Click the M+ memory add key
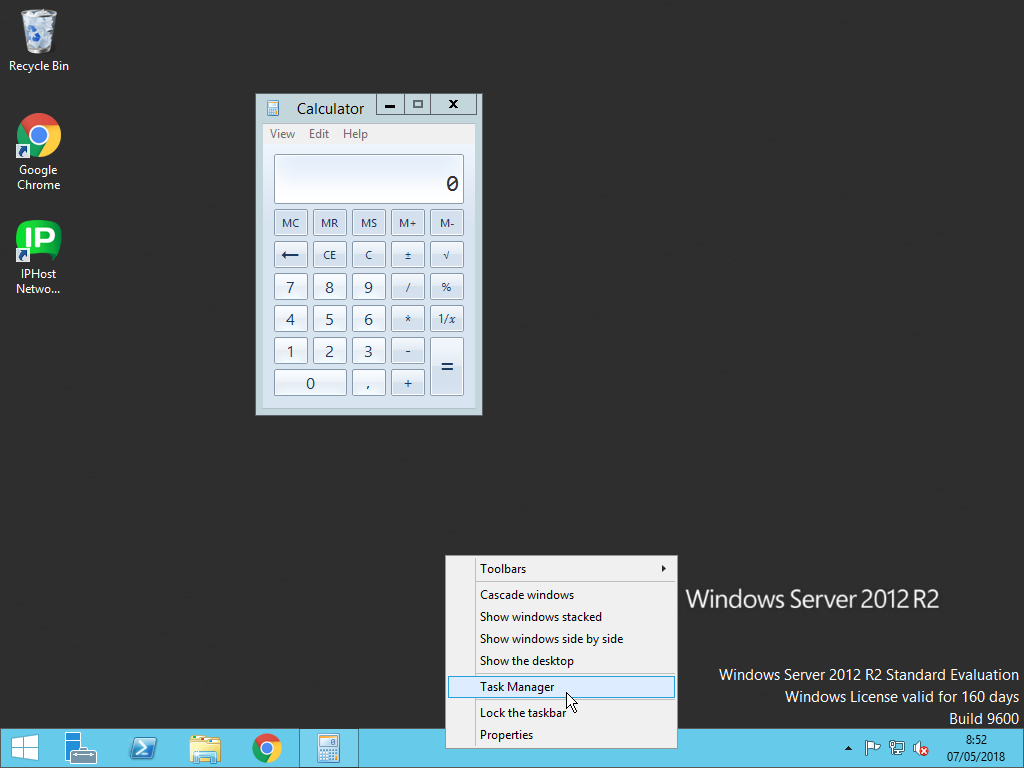 [x=408, y=223]
